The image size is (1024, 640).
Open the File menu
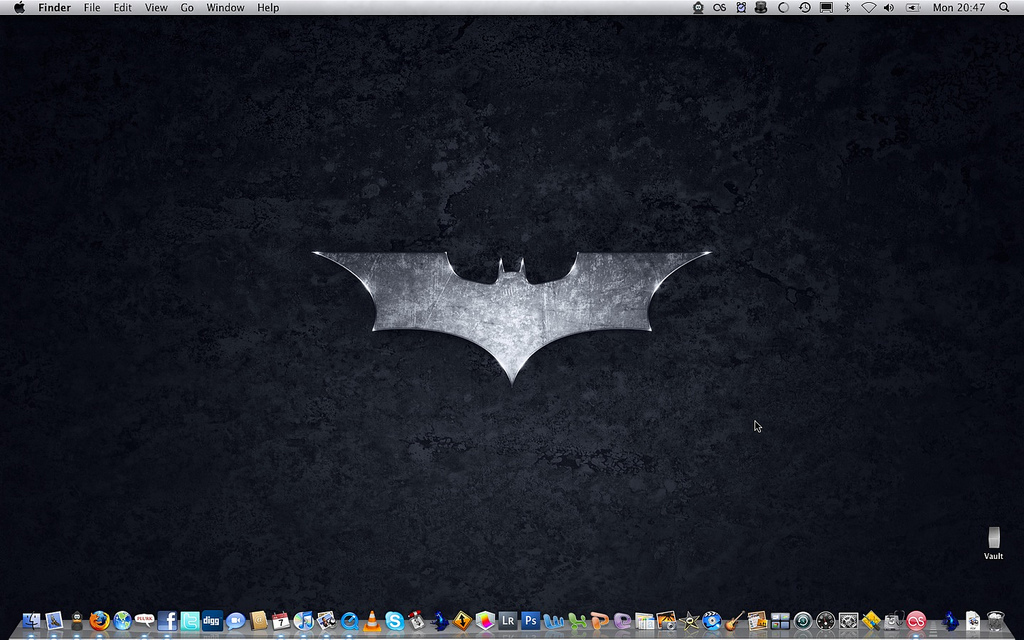92,8
